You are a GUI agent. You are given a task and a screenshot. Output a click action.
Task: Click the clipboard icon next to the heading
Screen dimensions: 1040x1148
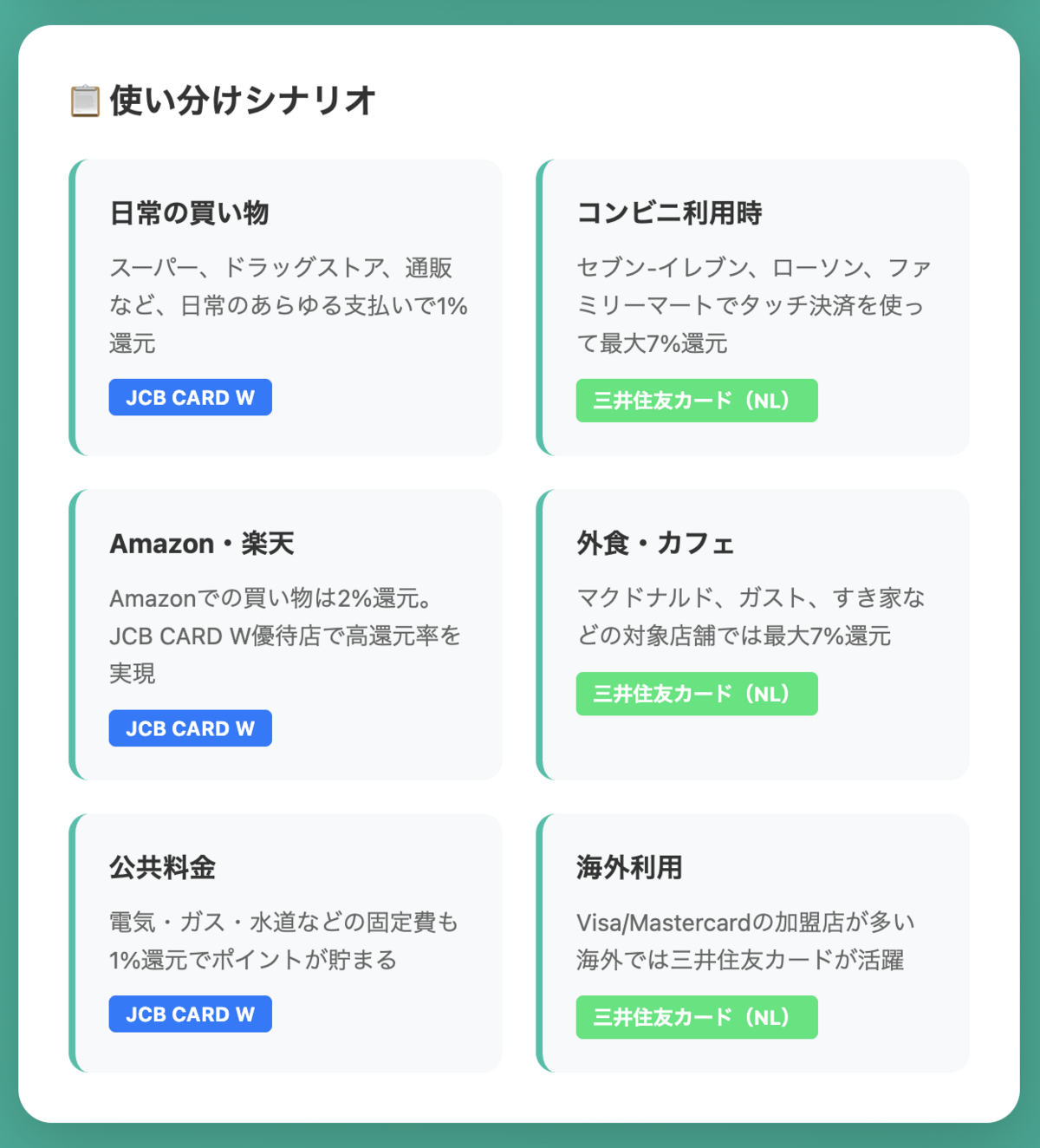click(x=83, y=99)
